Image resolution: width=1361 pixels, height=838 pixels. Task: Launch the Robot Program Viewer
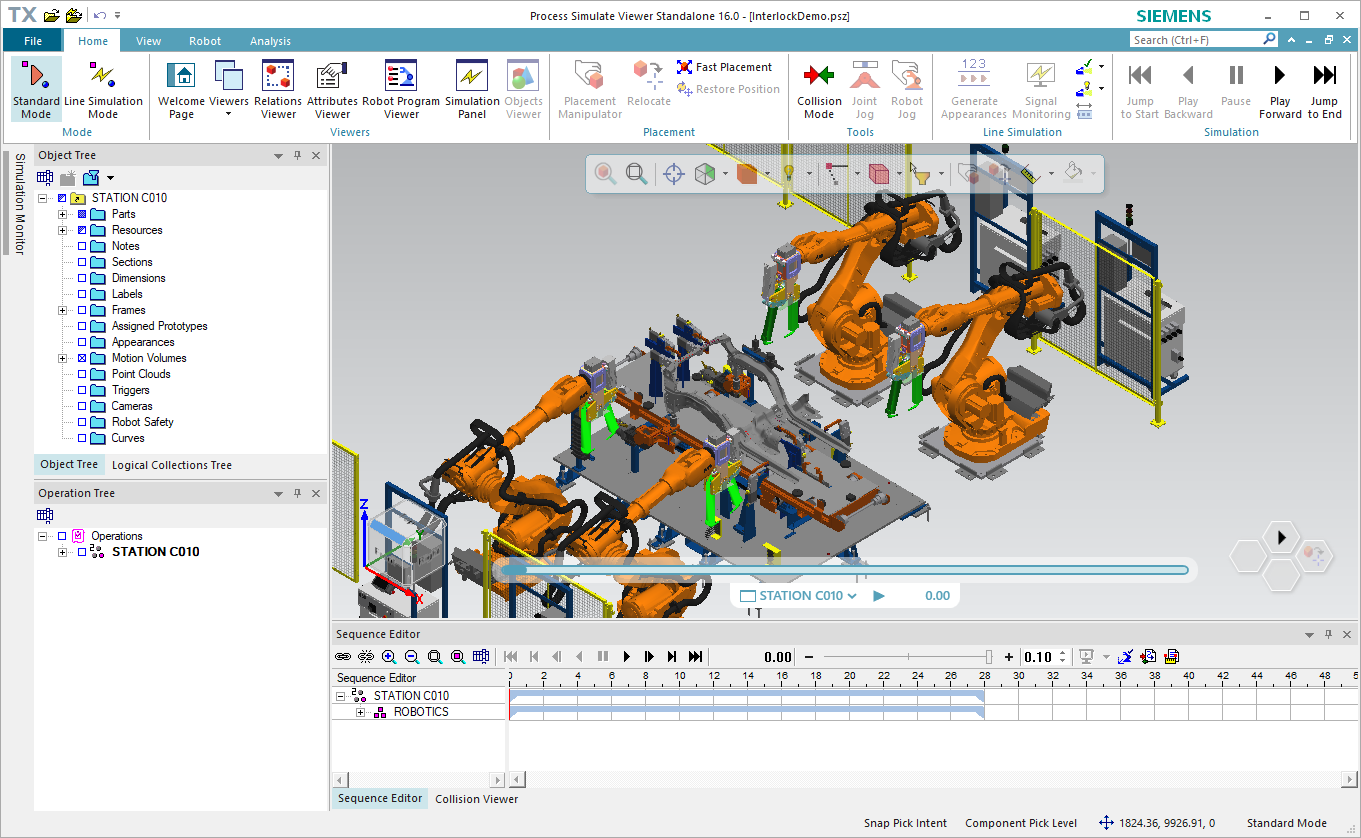point(401,88)
